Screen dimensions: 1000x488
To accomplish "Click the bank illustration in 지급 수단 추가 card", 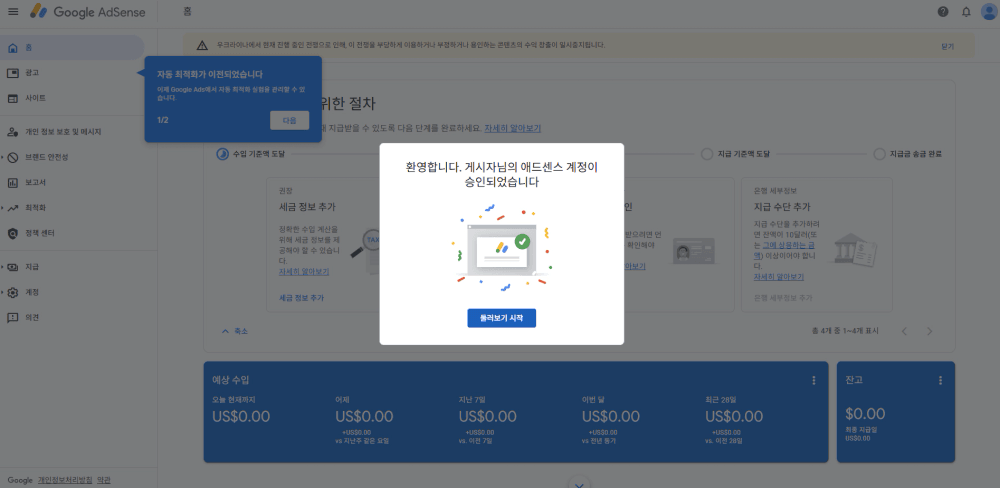I will [855, 250].
